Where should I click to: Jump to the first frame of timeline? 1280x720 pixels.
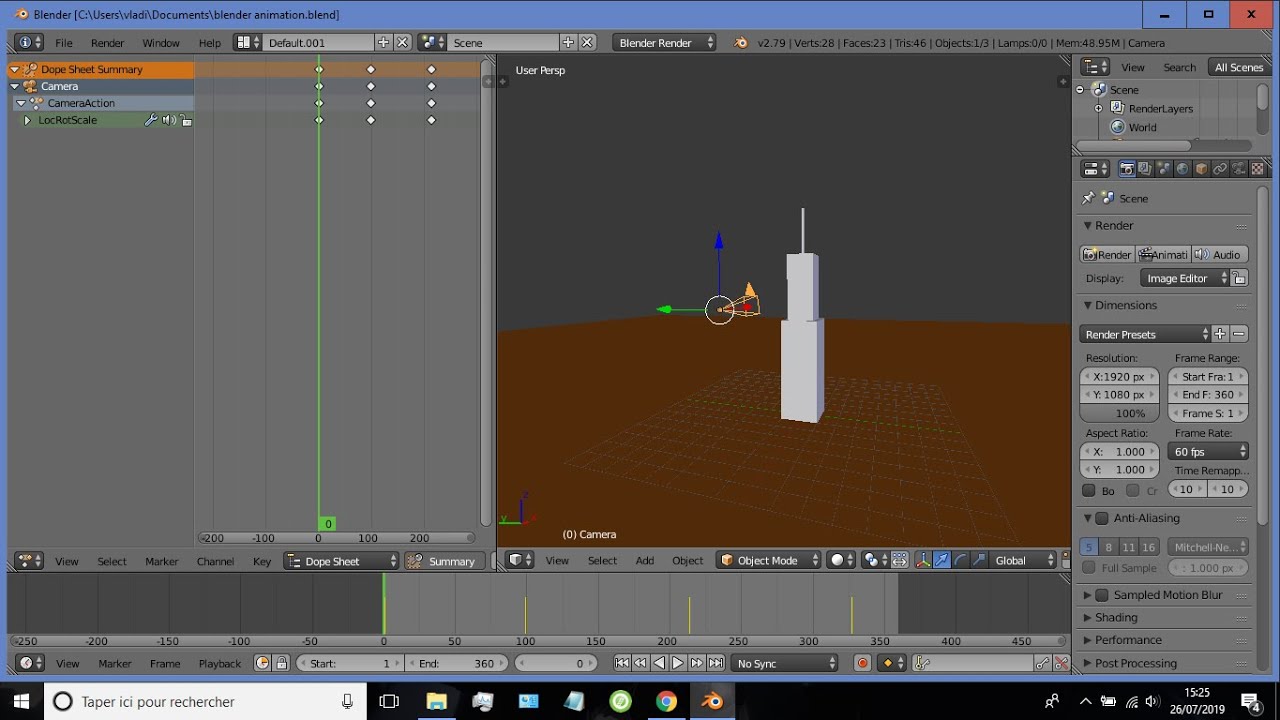[622, 663]
